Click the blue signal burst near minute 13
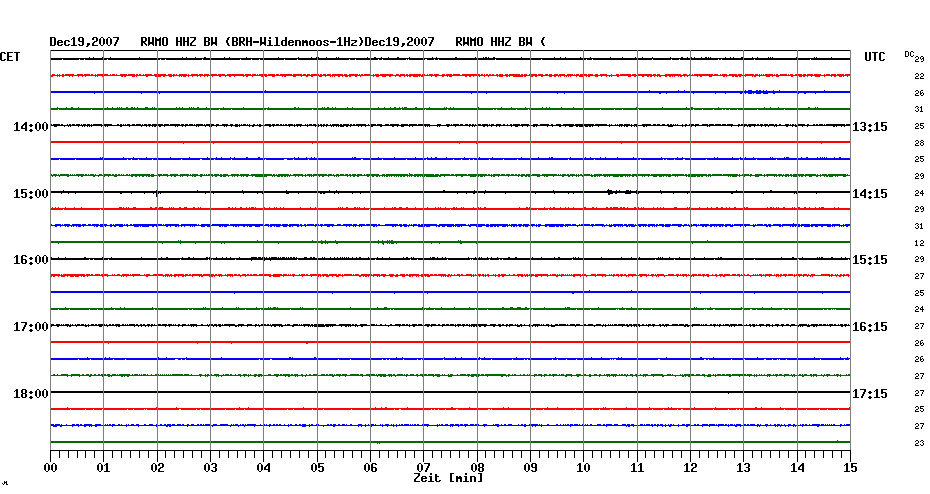Viewport: 930px width, 494px height. pos(759,92)
